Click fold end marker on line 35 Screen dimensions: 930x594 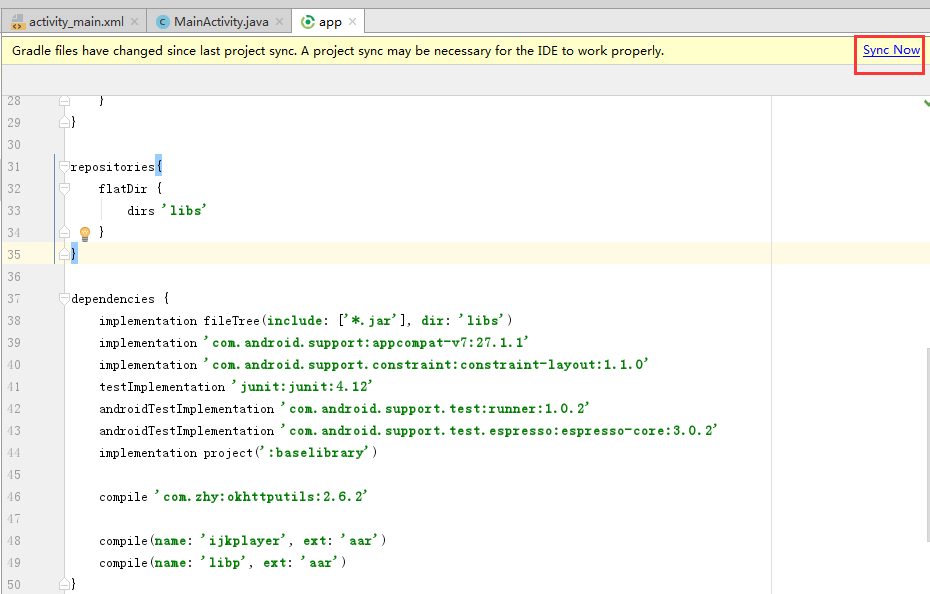click(x=64, y=254)
